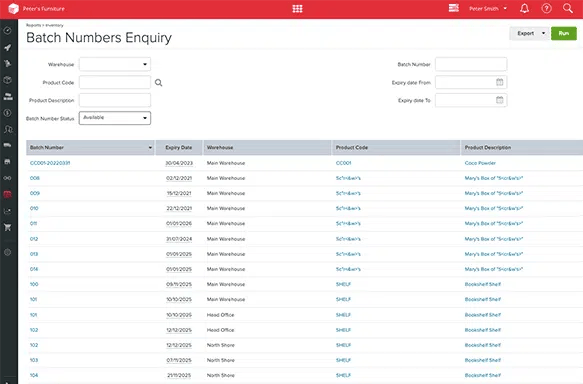Open the storefront icon in sidebar

click(7, 162)
